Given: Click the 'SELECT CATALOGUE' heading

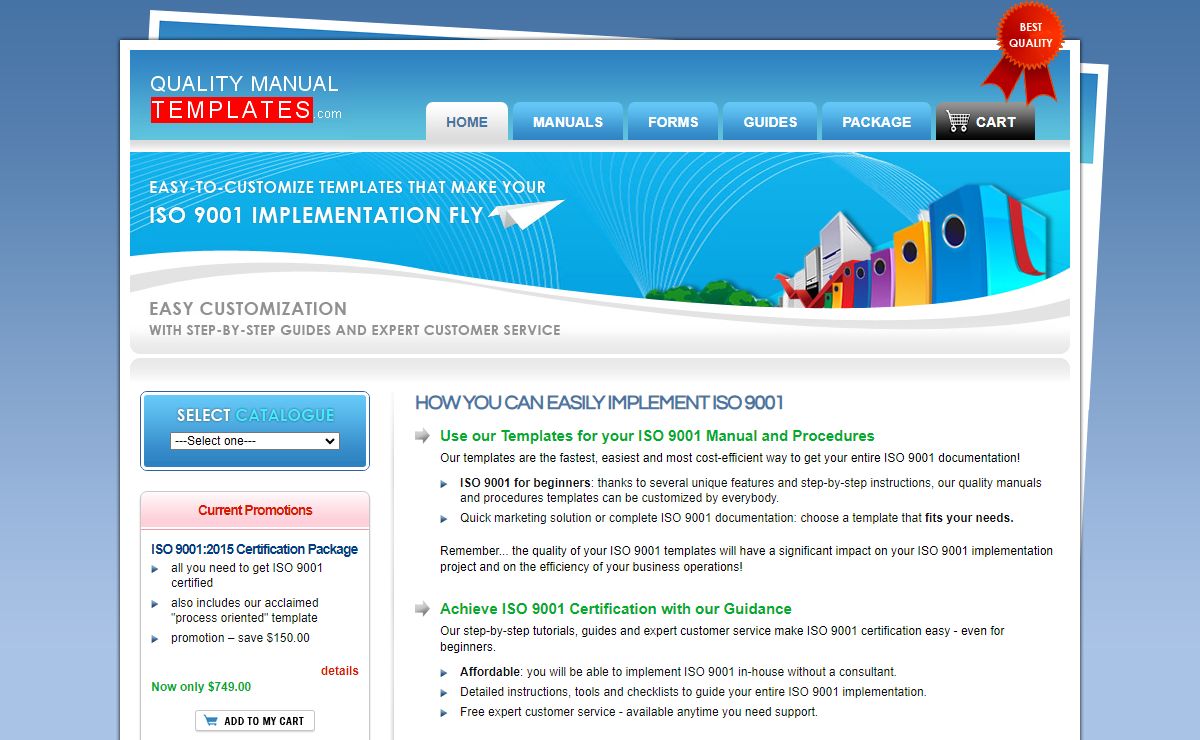Looking at the screenshot, I should point(255,415).
